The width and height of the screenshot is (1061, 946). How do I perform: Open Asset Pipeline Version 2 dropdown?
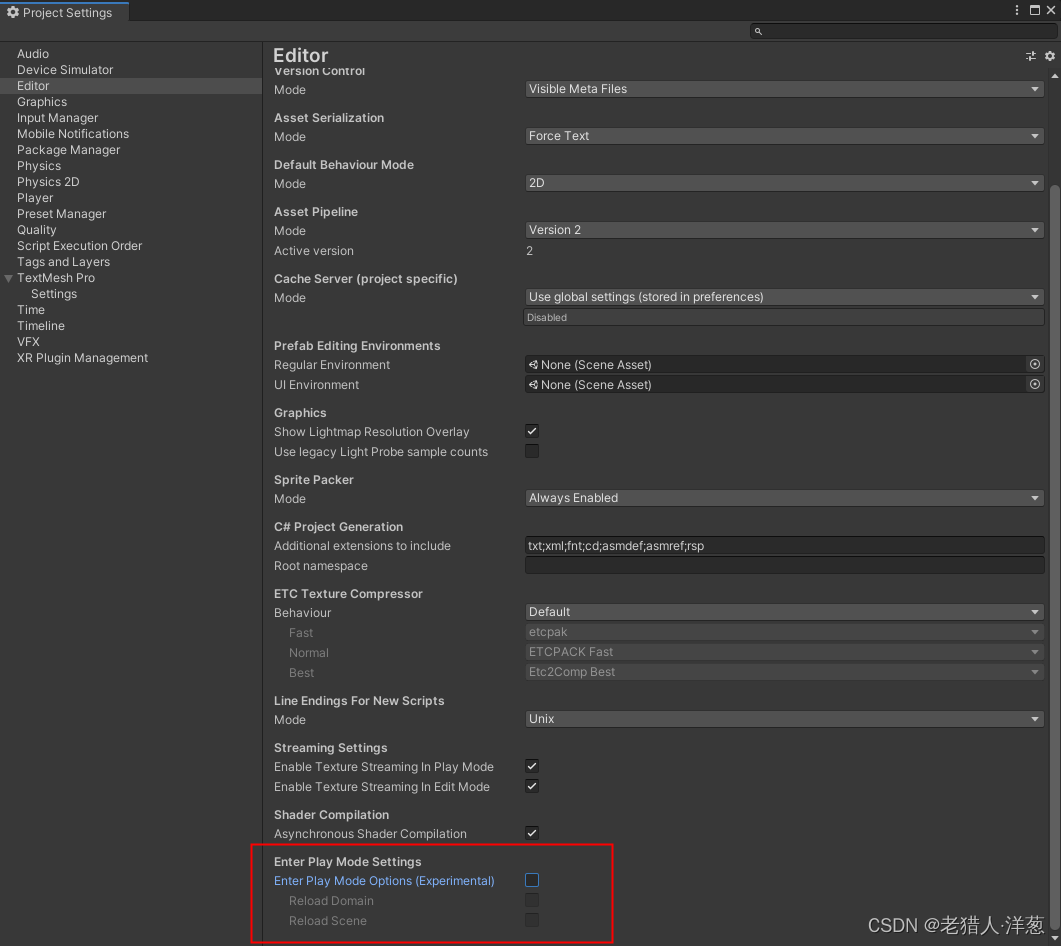coord(784,230)
